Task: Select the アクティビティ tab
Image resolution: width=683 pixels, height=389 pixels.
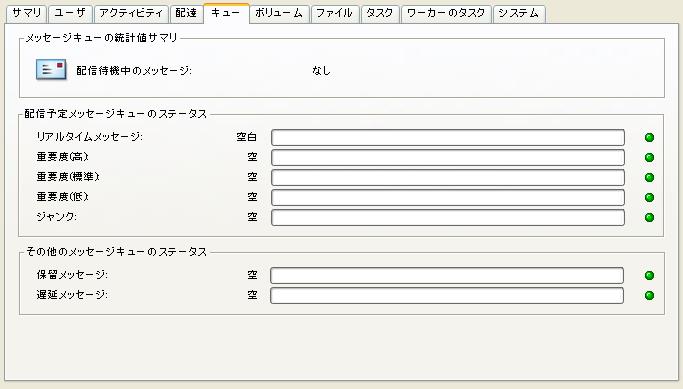Action: click(131, 14)
